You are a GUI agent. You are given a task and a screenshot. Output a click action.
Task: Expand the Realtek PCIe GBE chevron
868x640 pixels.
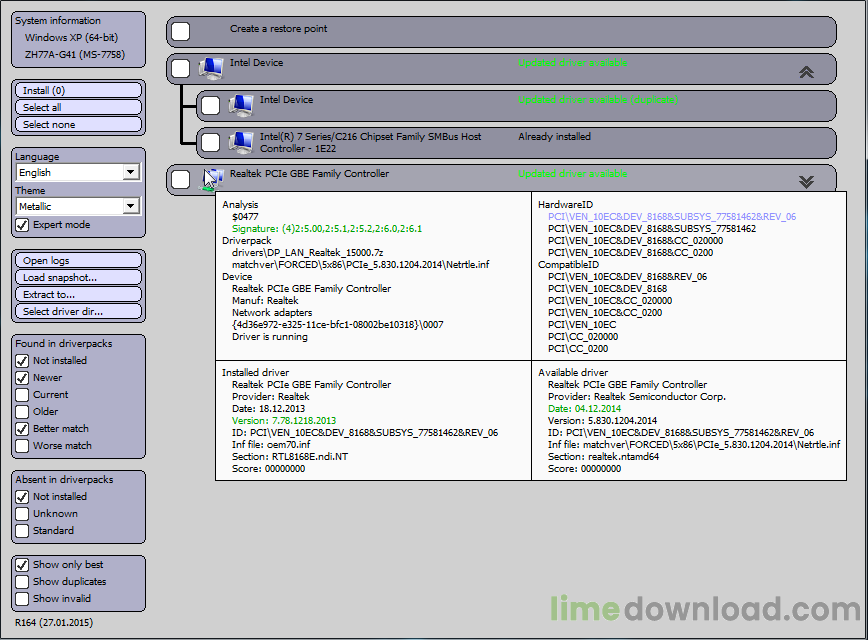(807, 181)
